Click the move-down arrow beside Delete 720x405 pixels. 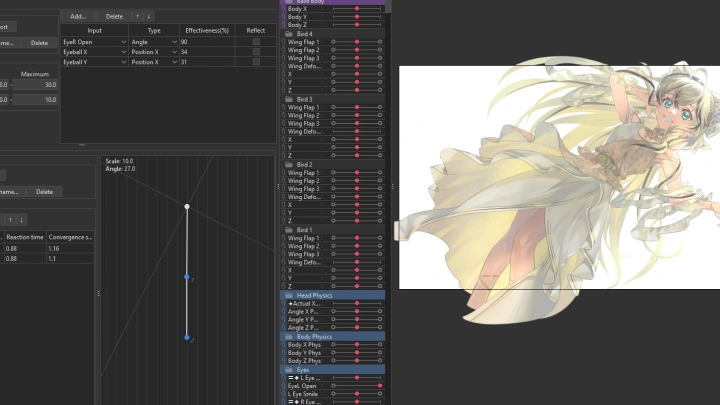pos(149,16)
